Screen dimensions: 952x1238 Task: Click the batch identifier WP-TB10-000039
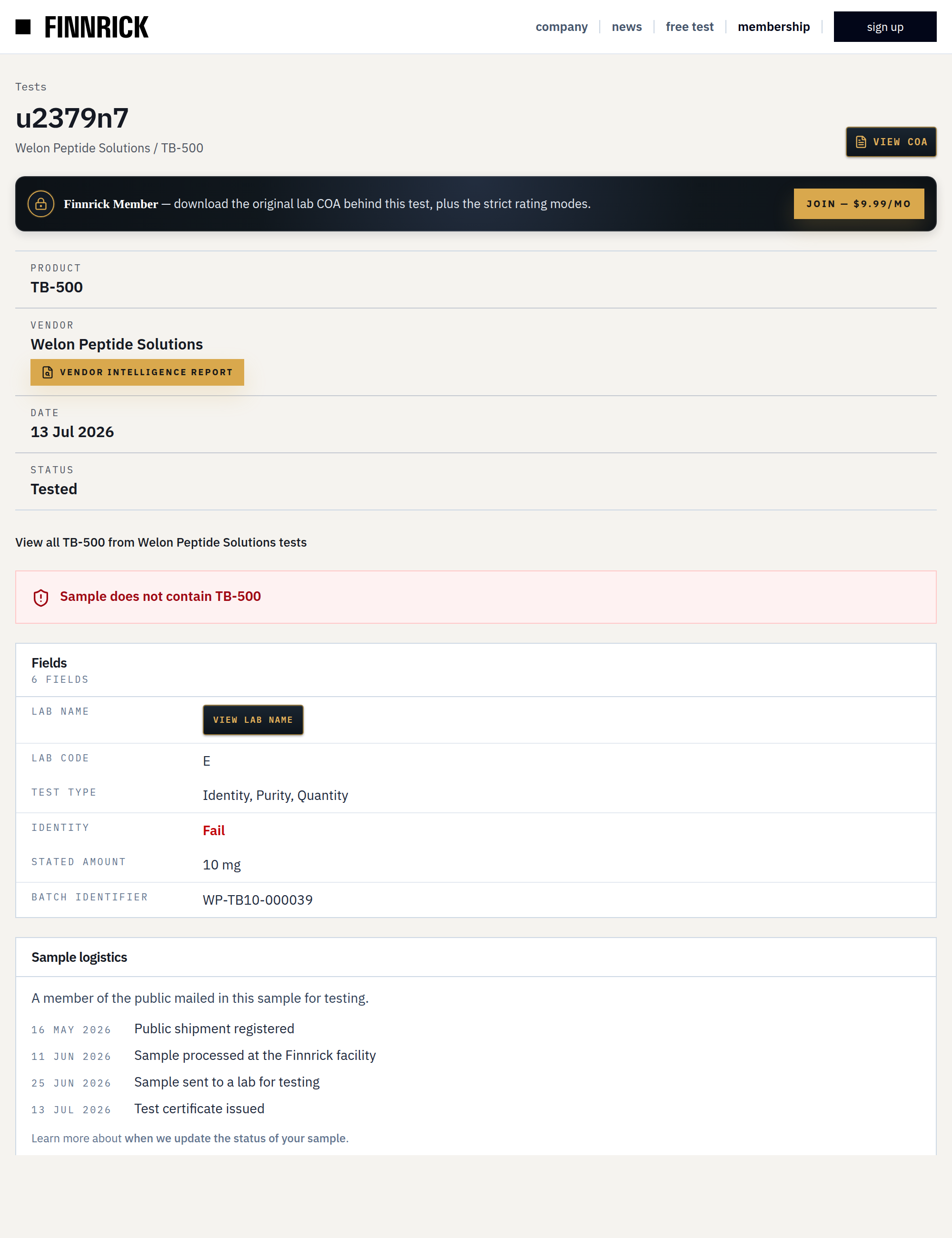[257, 899]
